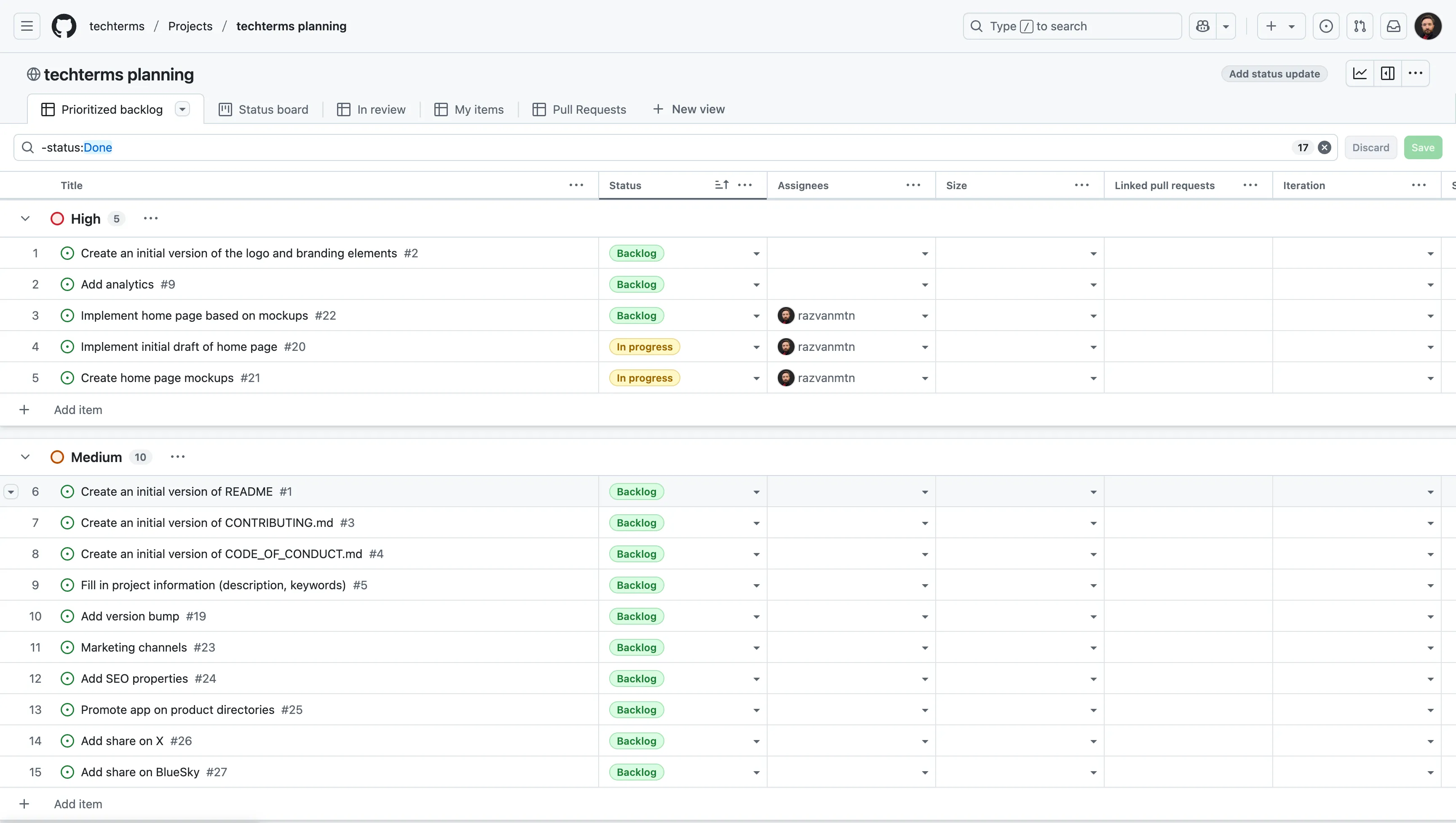Open the hamburger navigation menu

coord(27,26)
